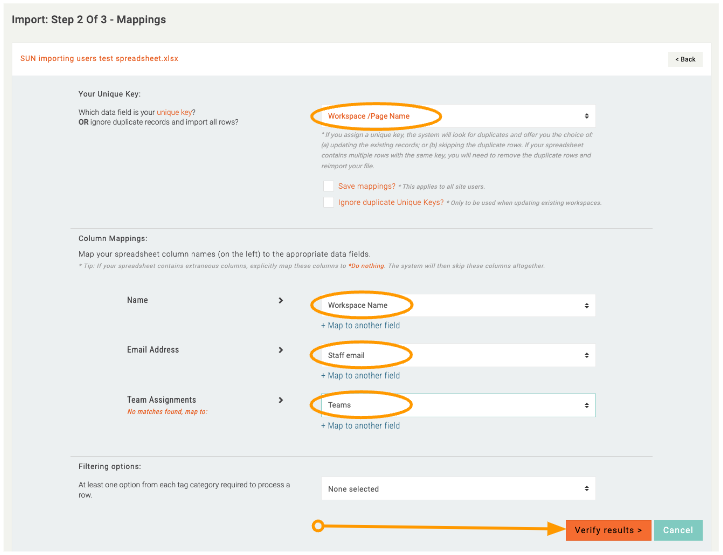Screen dimensions: 723x555
Task: Expand the Workspace Name mapping dropdown
Action: 457,305
